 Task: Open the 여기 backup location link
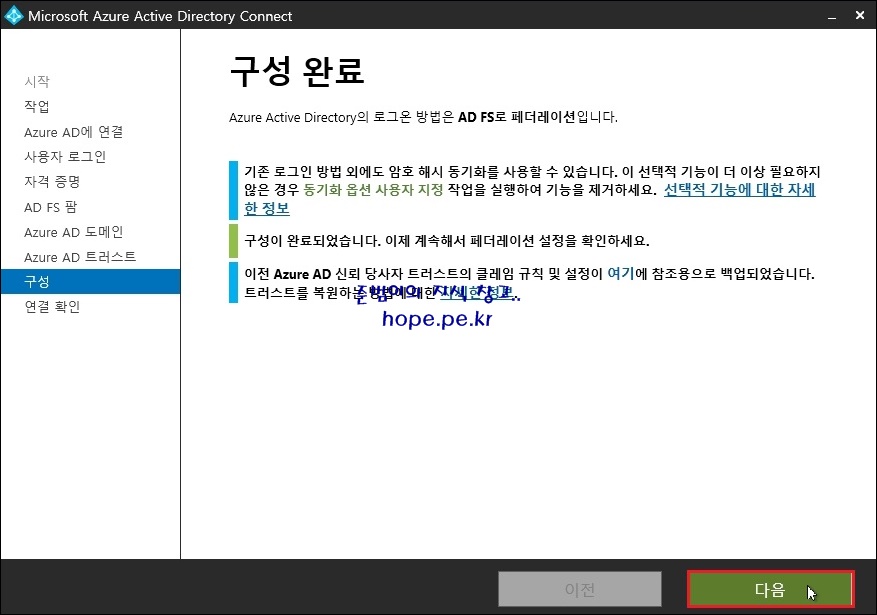tap(621, 274)
